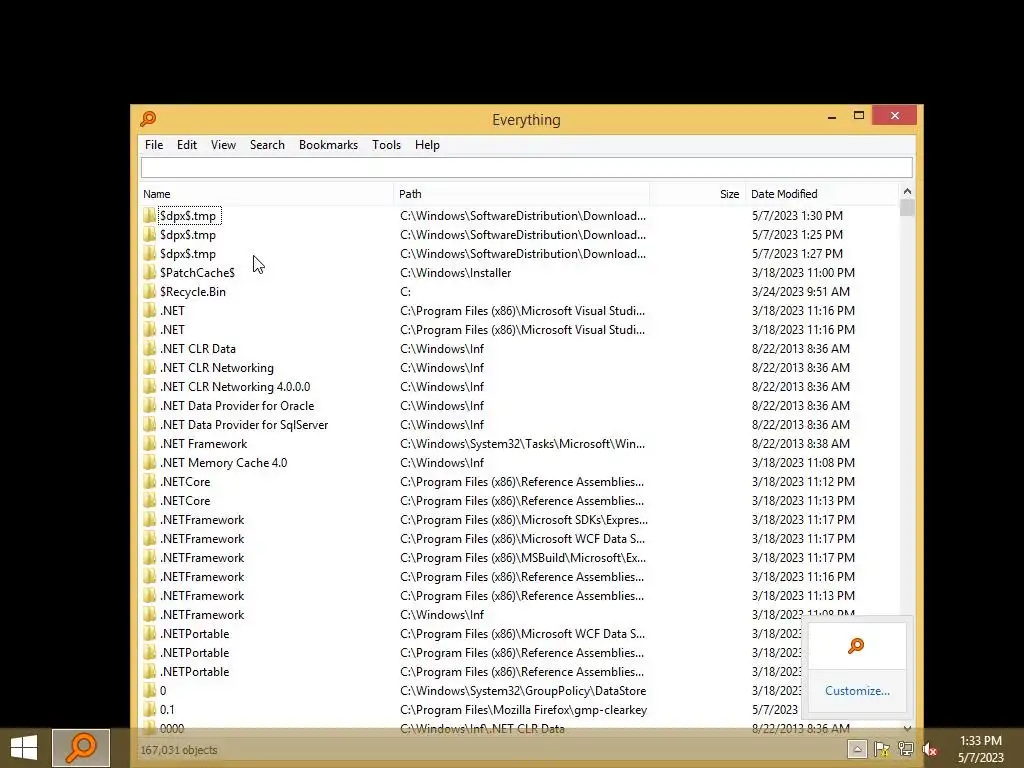Image resolution: width=1024 pixels, height=768 pixels.
Task: Sort results by Size column header
Action: pyautogui.click(x=697, y=194)
